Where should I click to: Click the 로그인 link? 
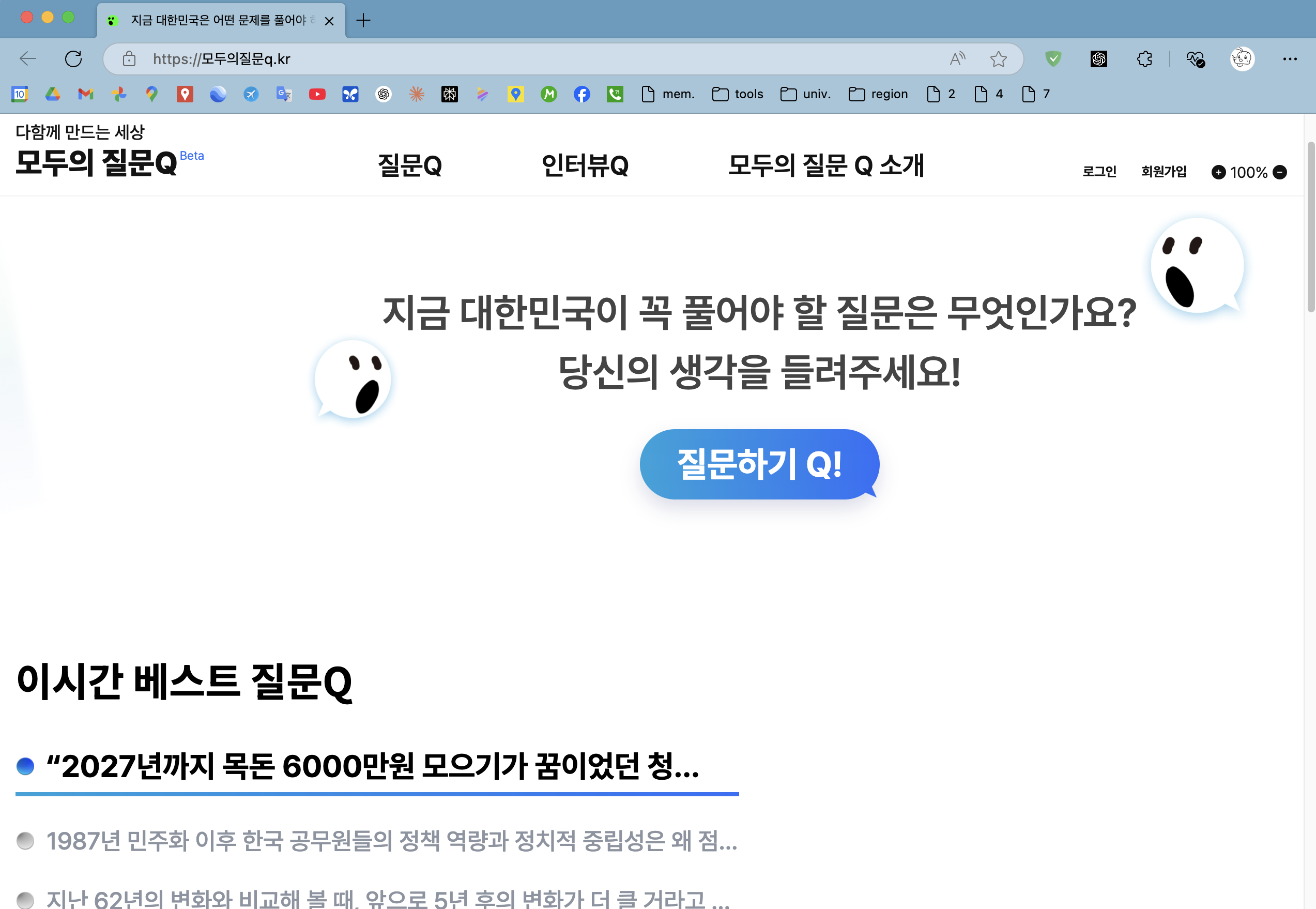click(1099, 172)
